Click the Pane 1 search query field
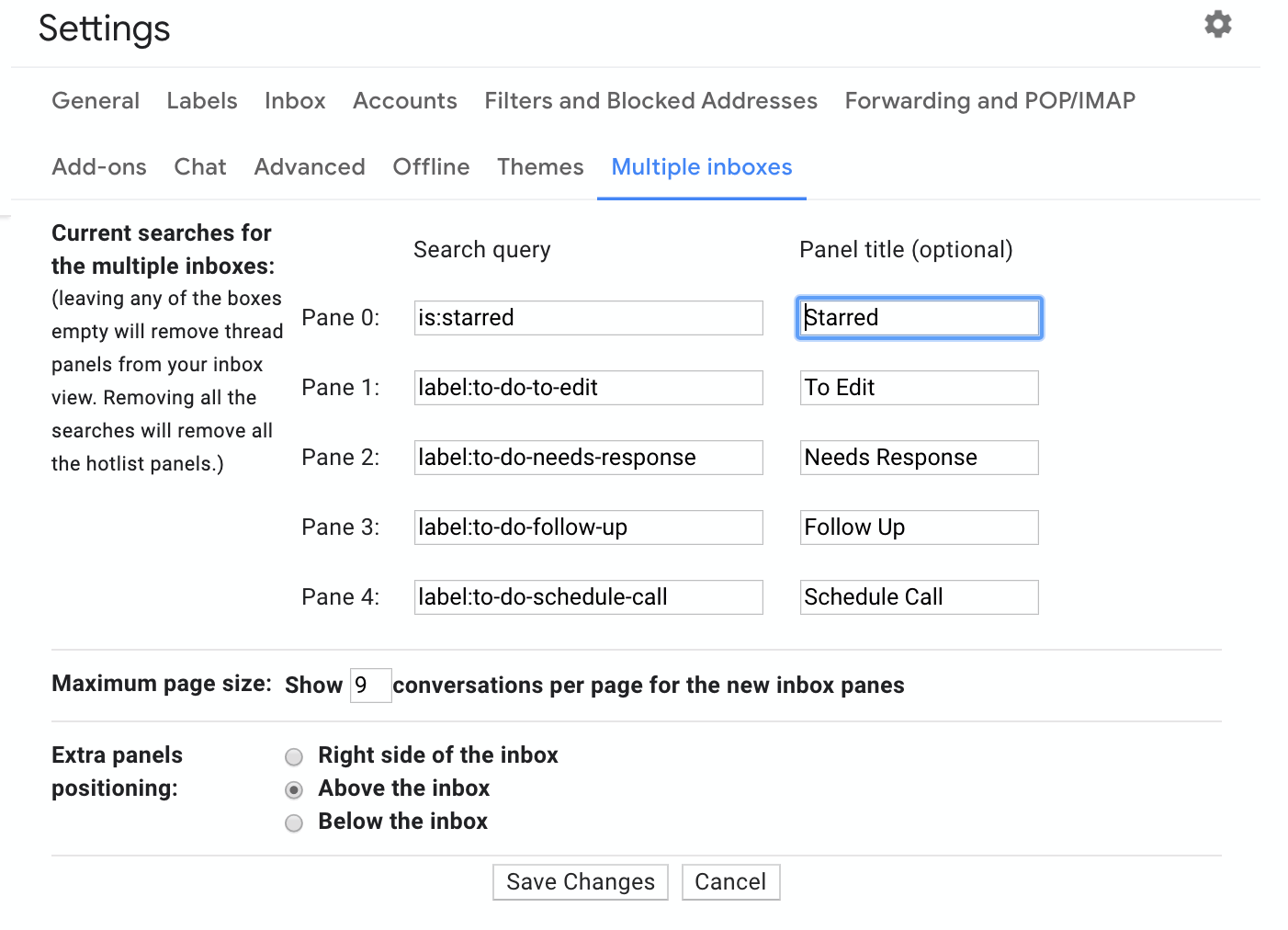This screenshot has width=1288, height=930. point(589,388)
